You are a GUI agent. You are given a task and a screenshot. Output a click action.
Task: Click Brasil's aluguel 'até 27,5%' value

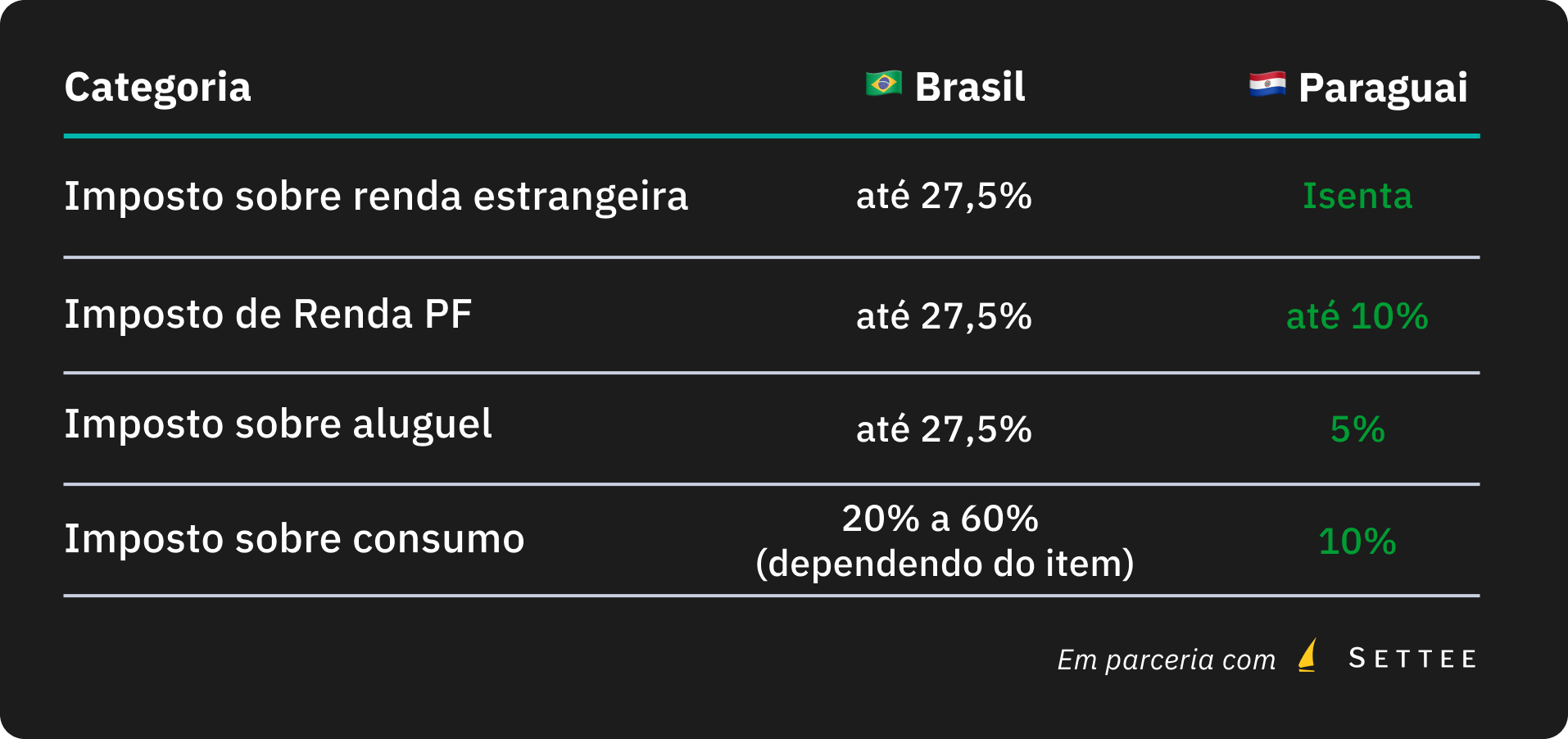pyautogui.click(x=944, y=429)
